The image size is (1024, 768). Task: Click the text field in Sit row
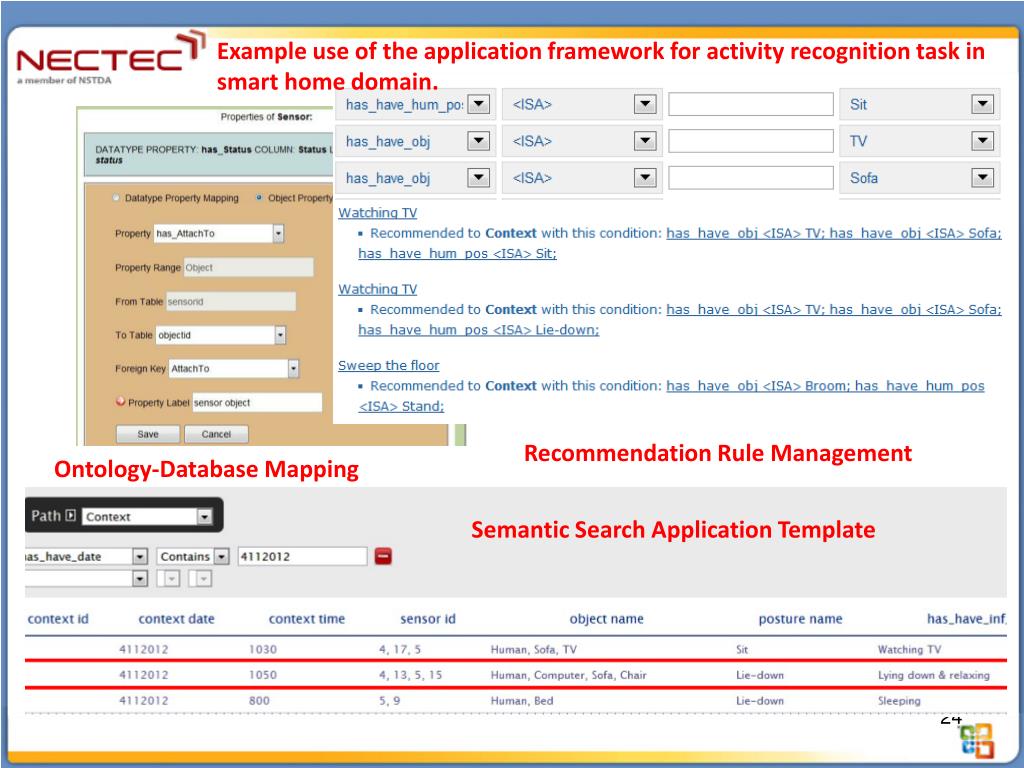(751, 104)
